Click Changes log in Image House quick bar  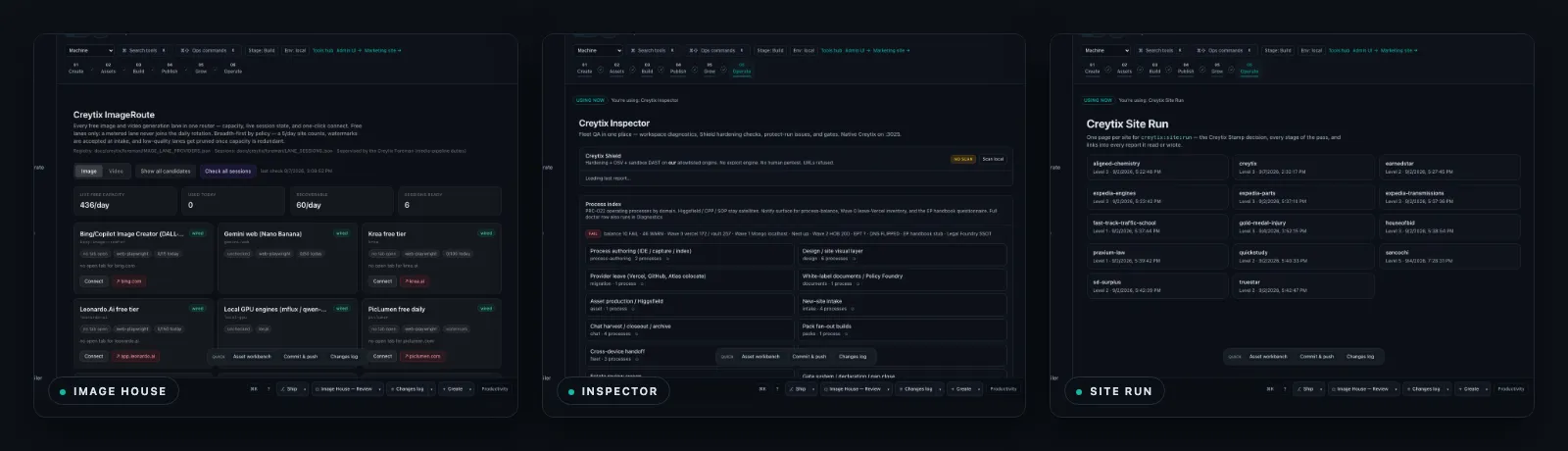point(344,357)
